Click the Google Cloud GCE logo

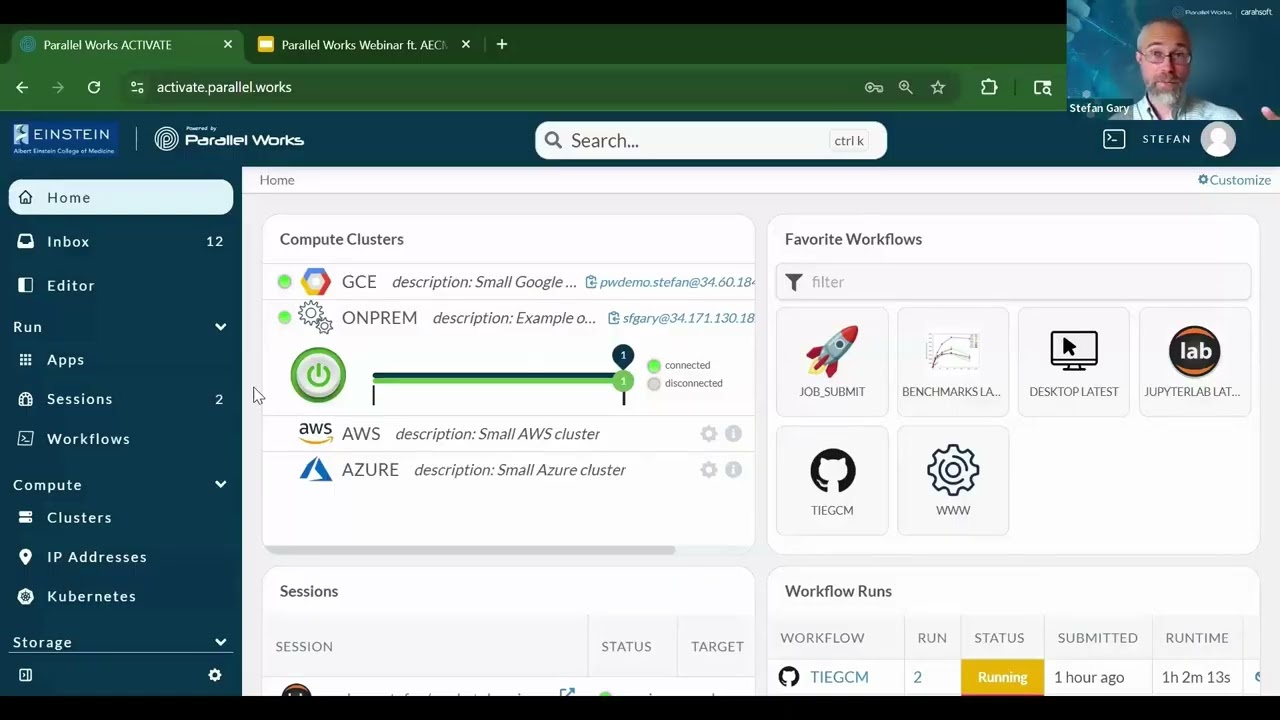[316, 282]
